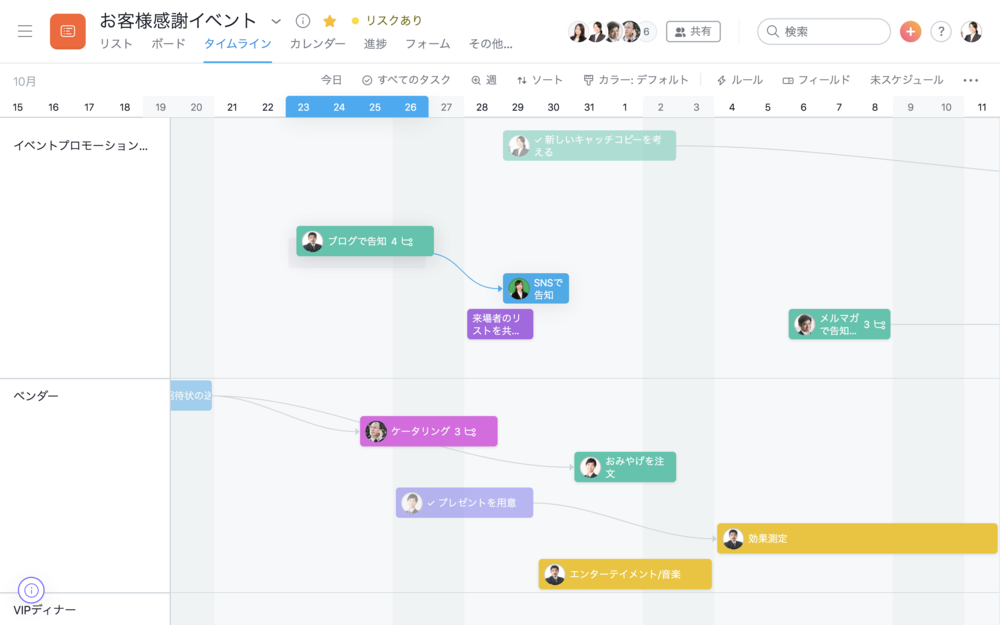The image size is (1000, 625).
Task: Click assignee avatar on ブログで告知
Action: point(312,241)
